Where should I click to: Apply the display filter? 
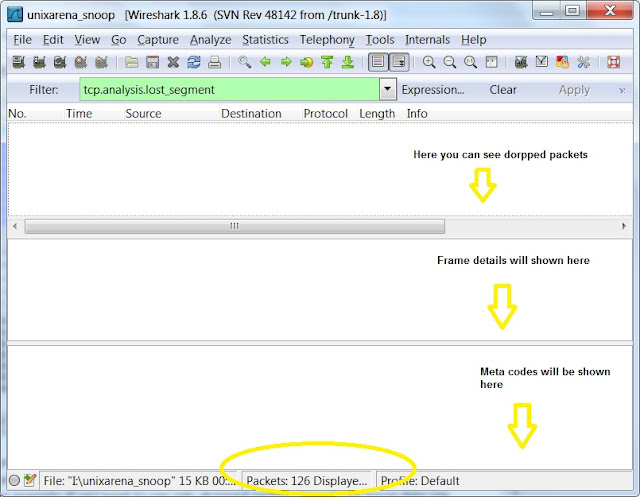[574, 90]
